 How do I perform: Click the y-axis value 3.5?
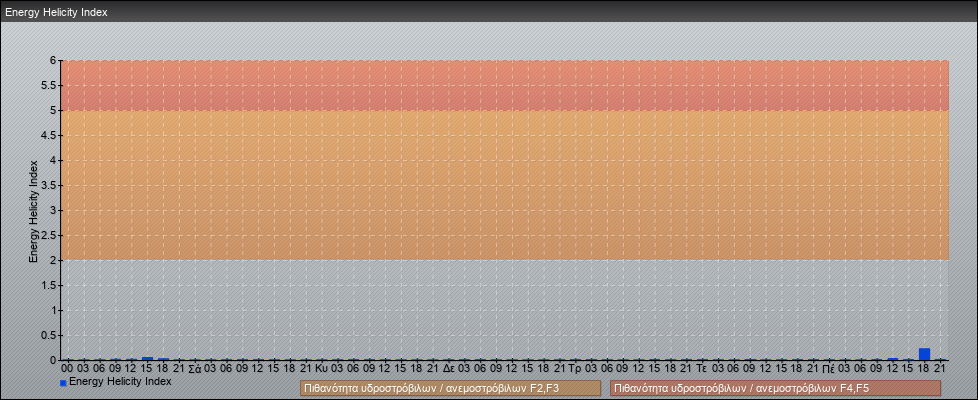[49, 185]
